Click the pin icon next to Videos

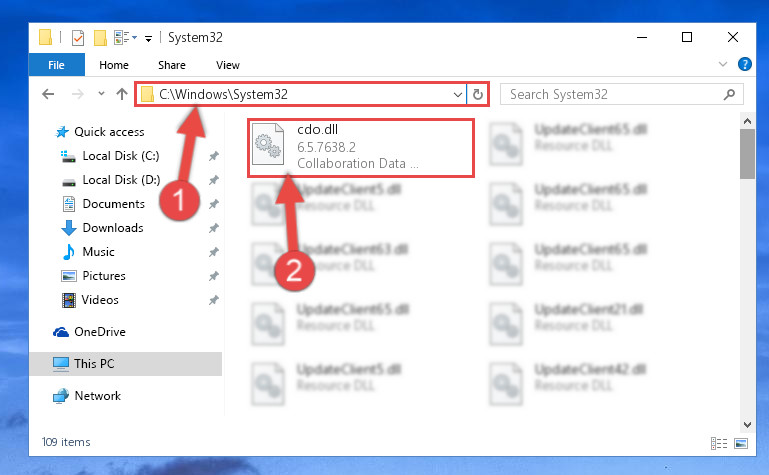click(213, 300)
